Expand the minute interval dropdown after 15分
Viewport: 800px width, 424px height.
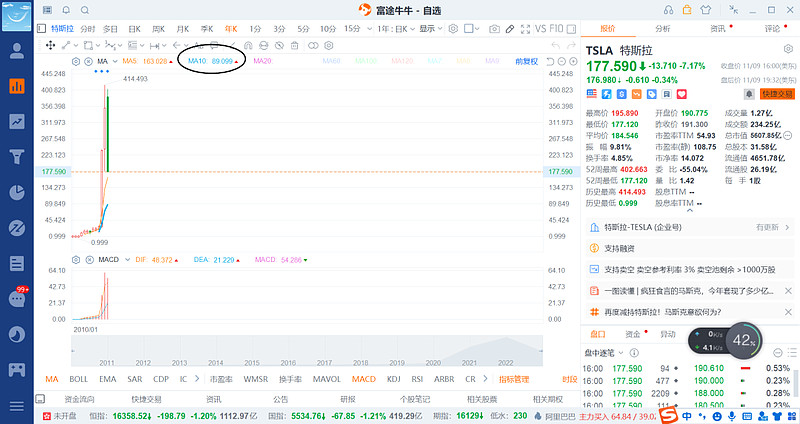point(369,29)
